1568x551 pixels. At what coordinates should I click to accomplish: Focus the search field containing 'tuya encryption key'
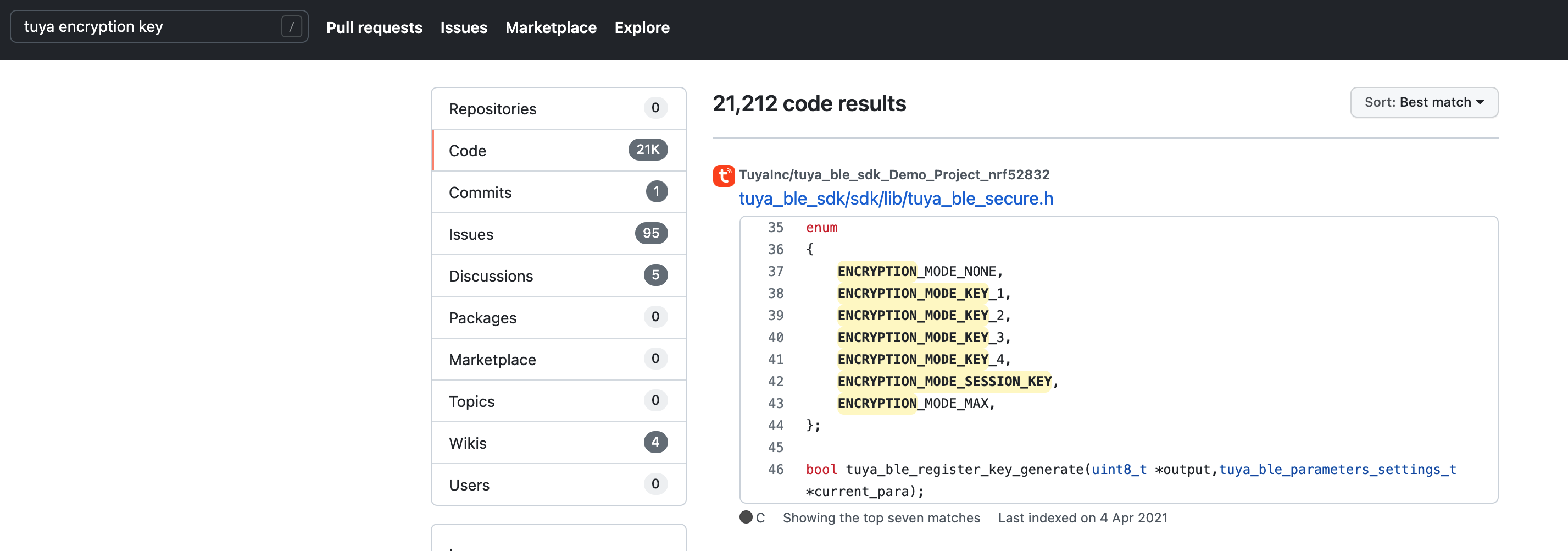[x=159, y=27]
